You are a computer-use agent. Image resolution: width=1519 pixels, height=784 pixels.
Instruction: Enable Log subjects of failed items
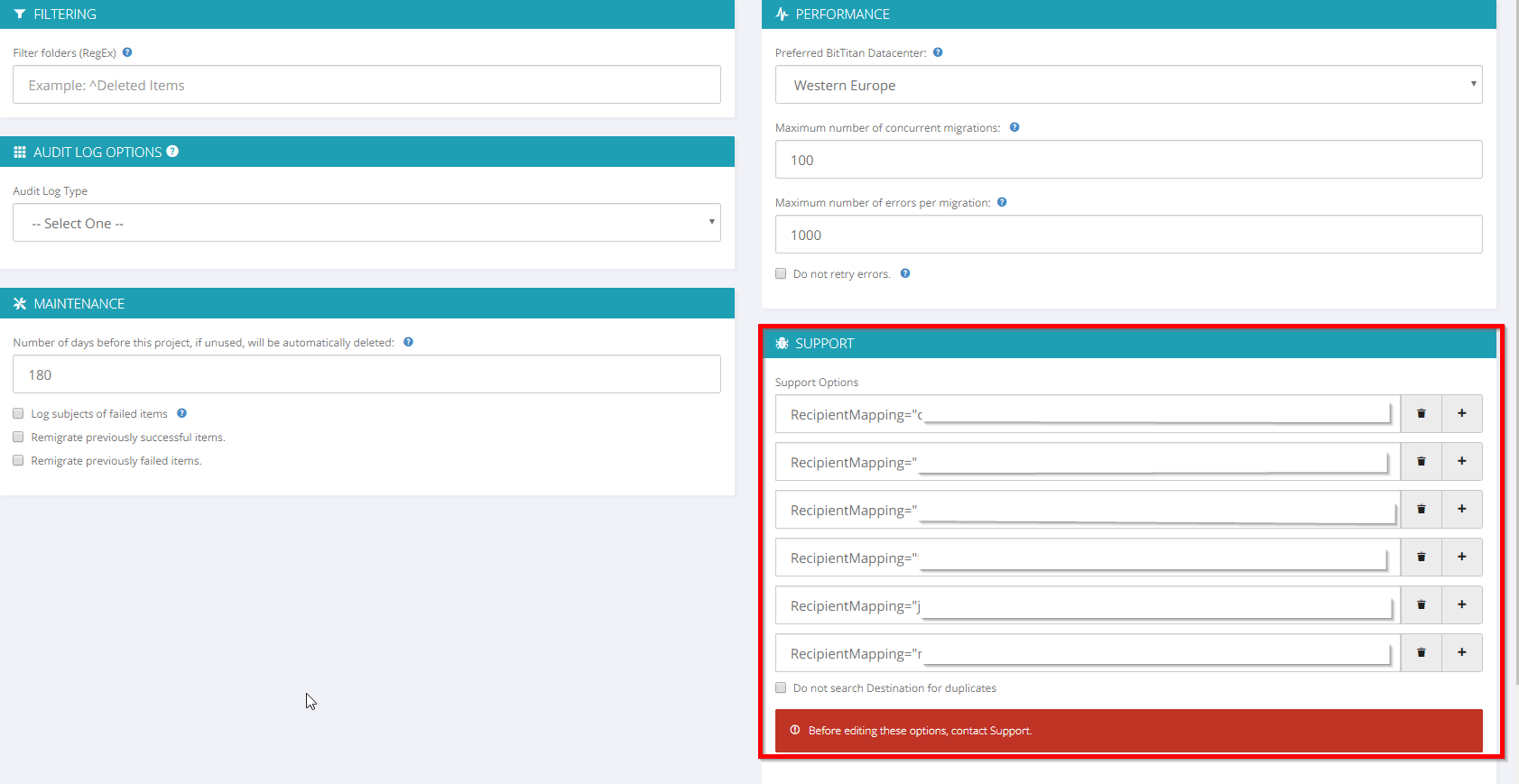pyautogui.click(x=18, y=413)
